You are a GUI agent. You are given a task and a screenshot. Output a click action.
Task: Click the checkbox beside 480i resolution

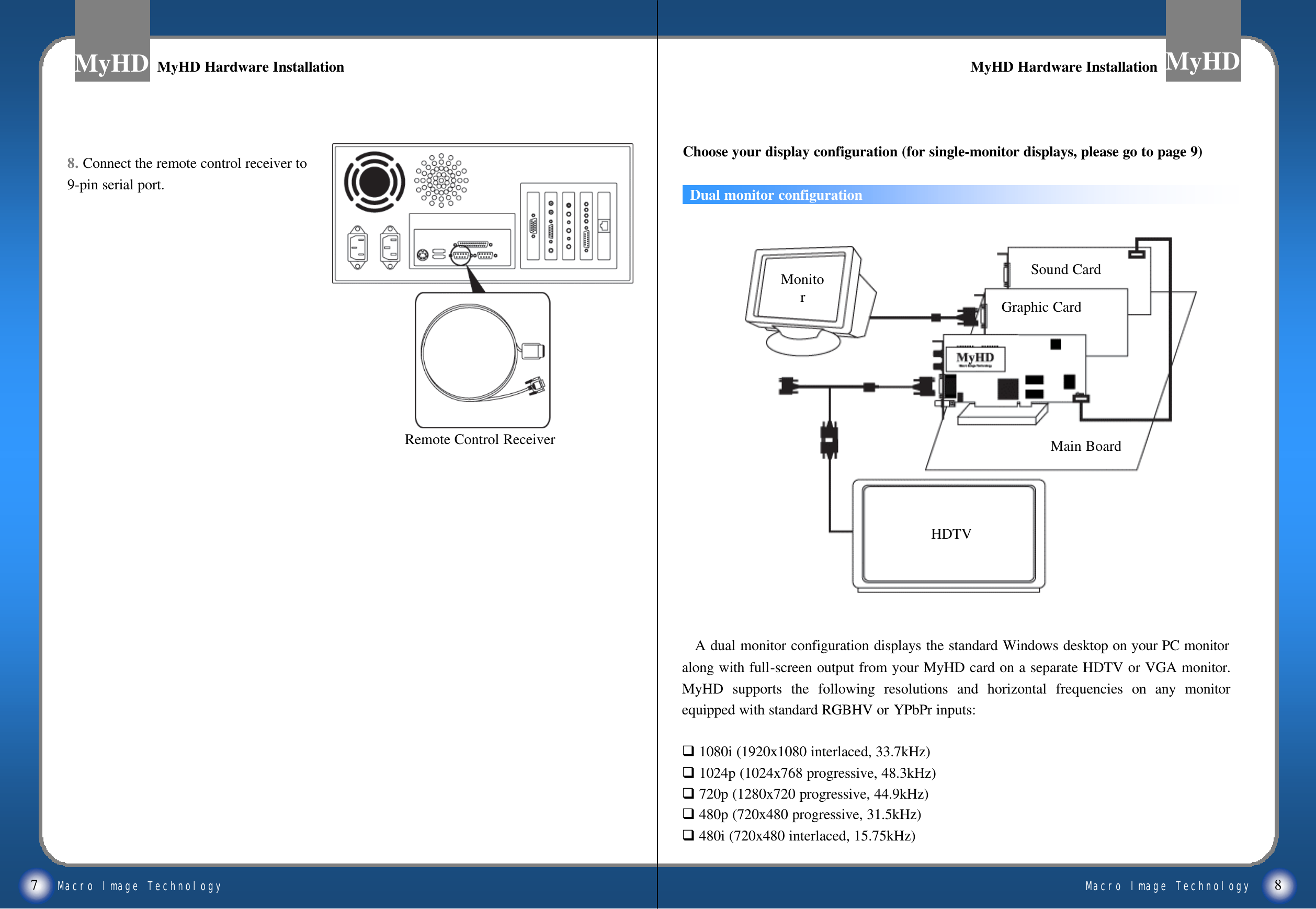point(688,835)
